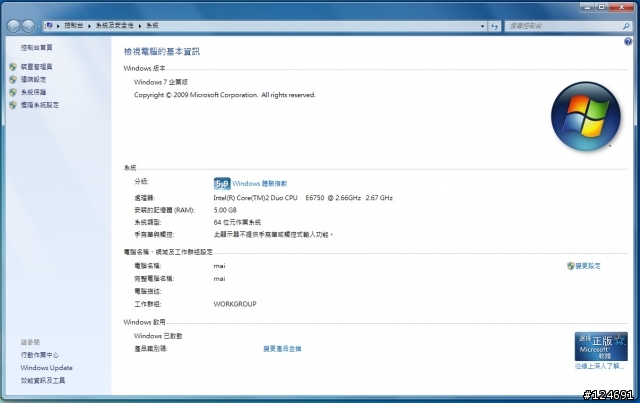
Task: Click the shield icon beside 變更設定
Action: 571,266
